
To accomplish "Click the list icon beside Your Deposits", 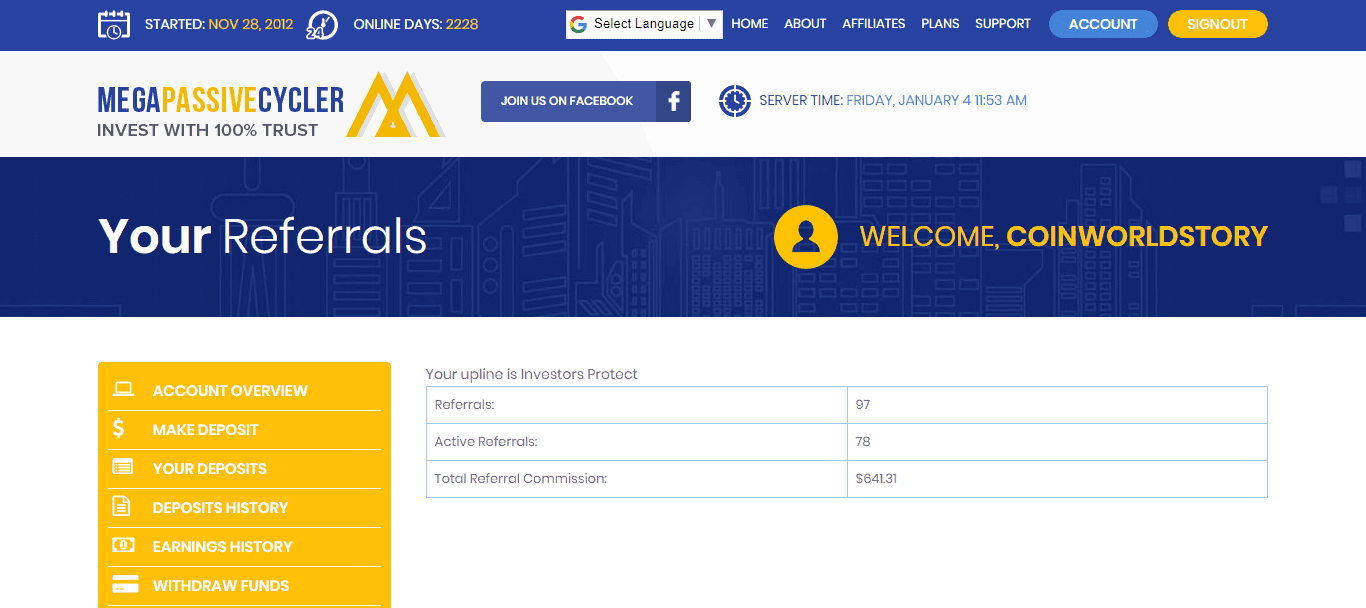I will click(x=123, y=467).
